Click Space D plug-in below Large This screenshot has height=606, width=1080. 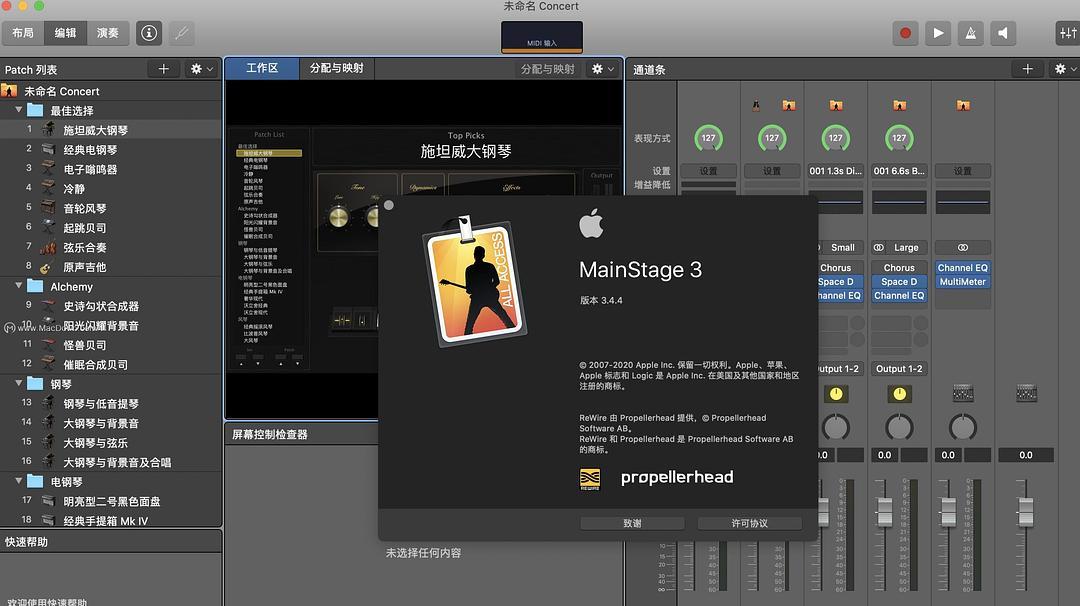point(899,282)
